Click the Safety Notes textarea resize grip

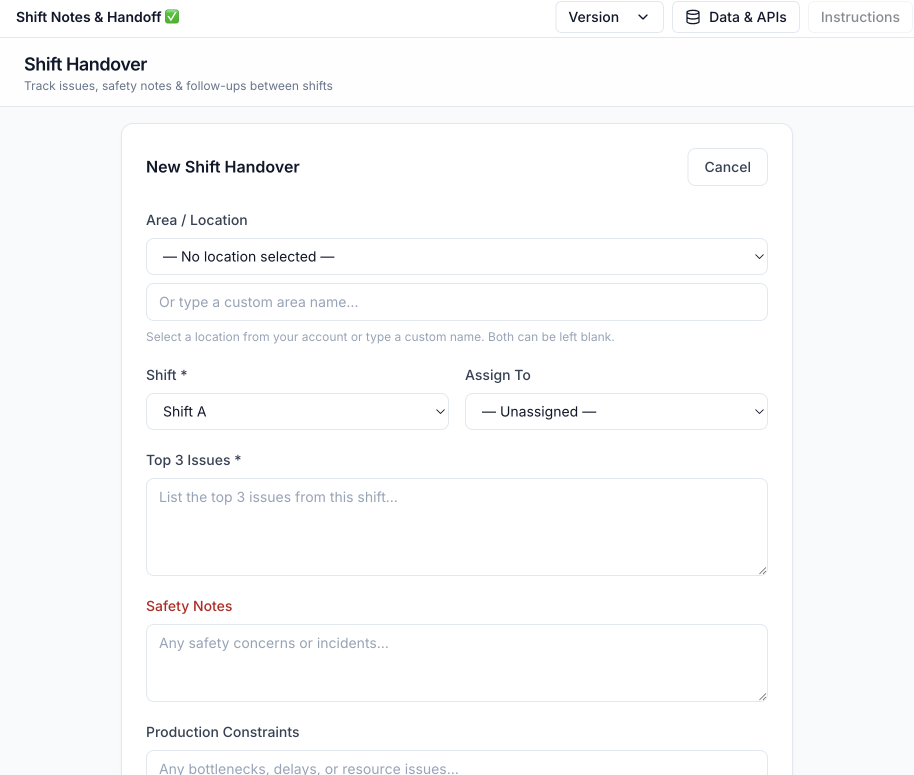tap(761, 695)
